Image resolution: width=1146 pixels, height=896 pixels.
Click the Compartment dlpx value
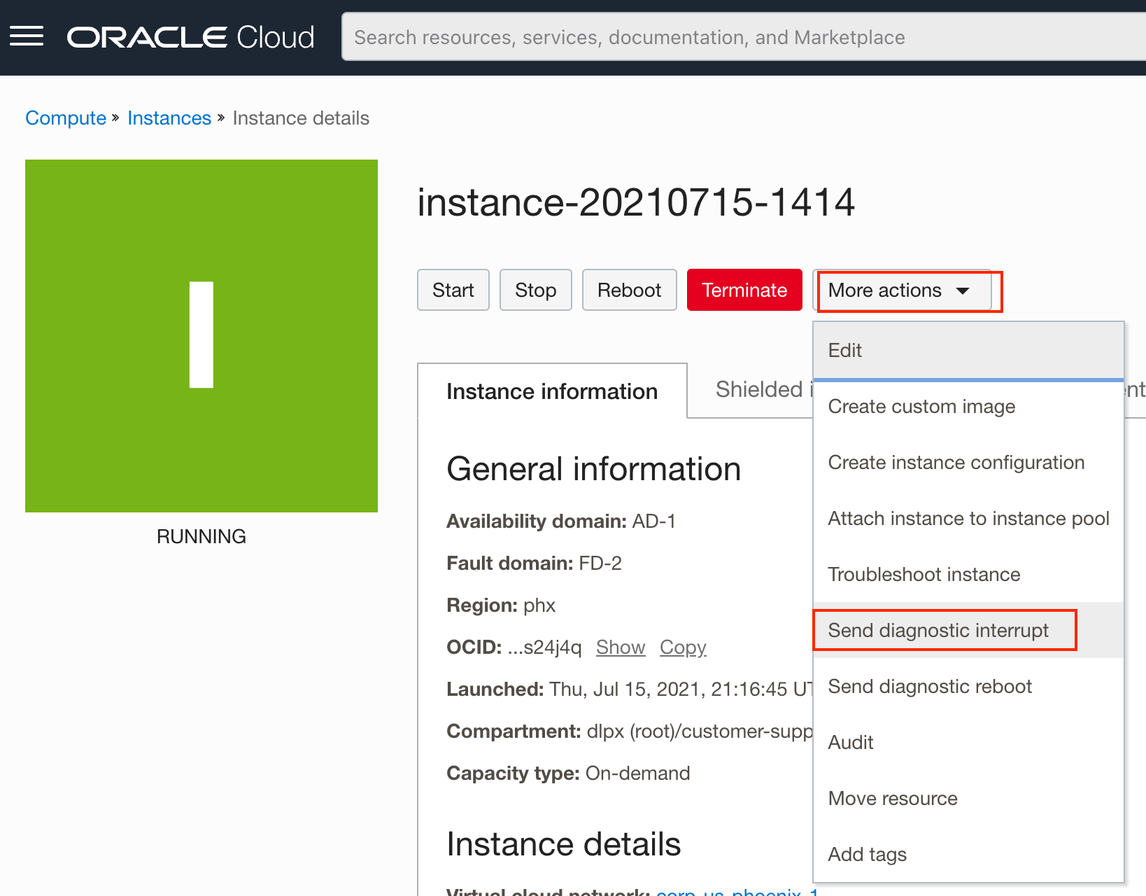click(699, 732)
